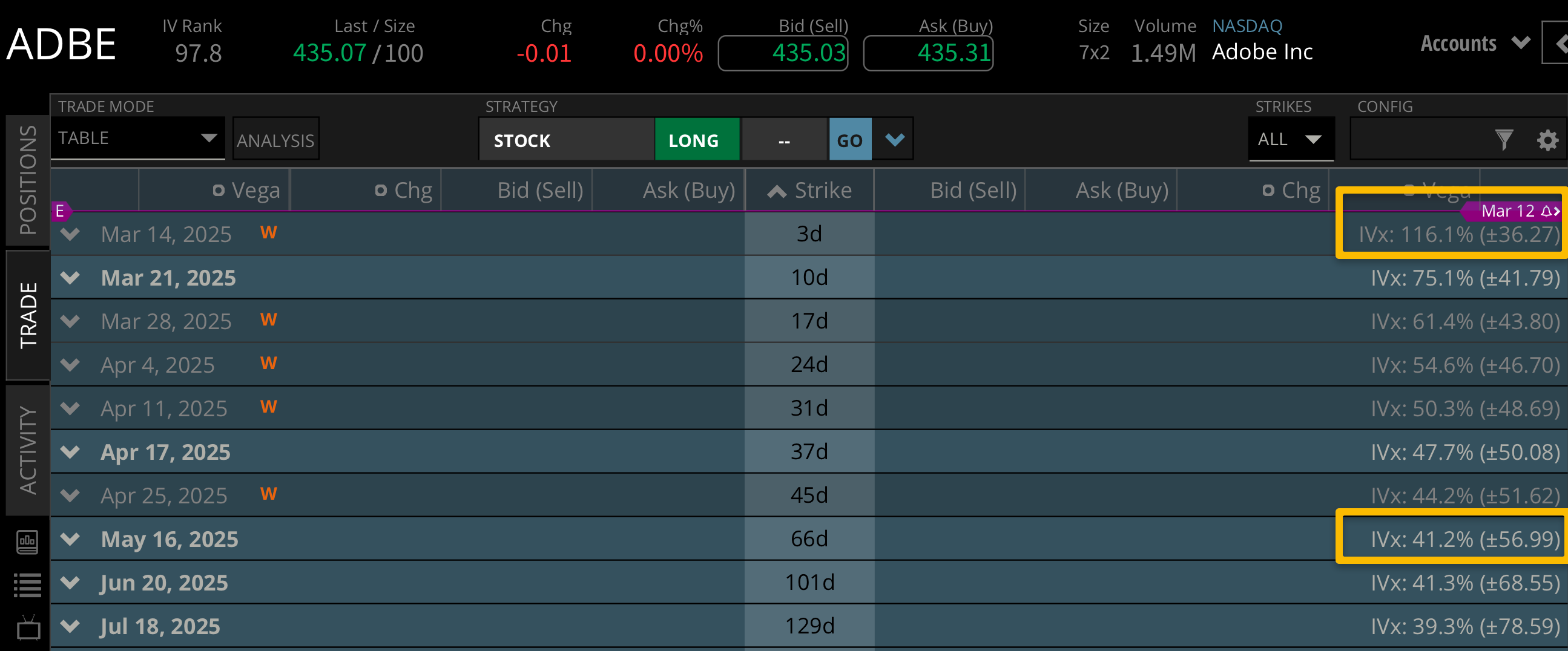Open the Trade Mode TABLE dropdown

click(137, 138)
